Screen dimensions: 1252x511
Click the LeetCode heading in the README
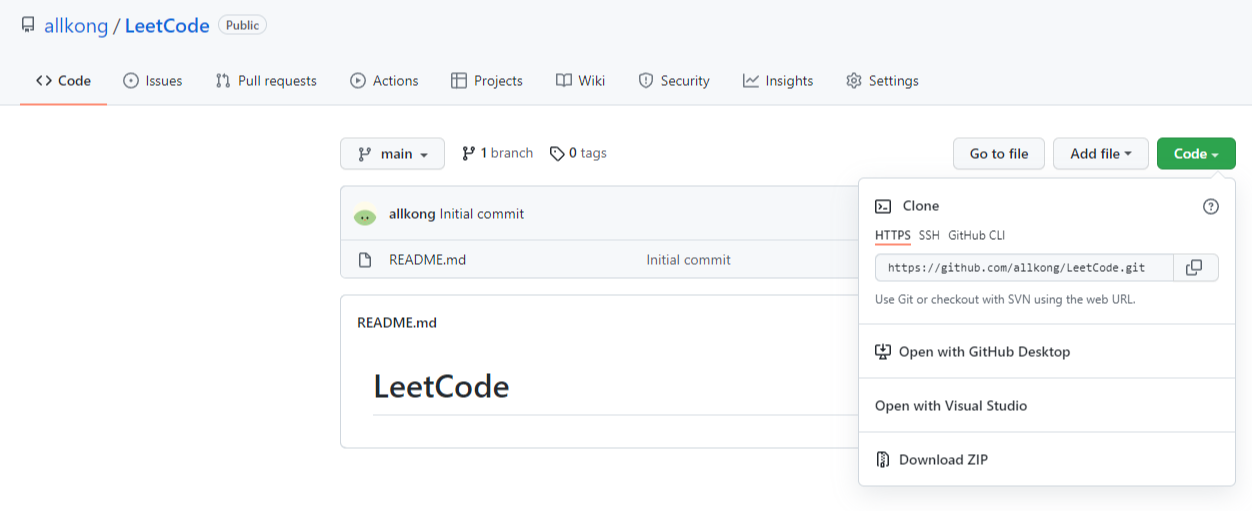(441, 386)
